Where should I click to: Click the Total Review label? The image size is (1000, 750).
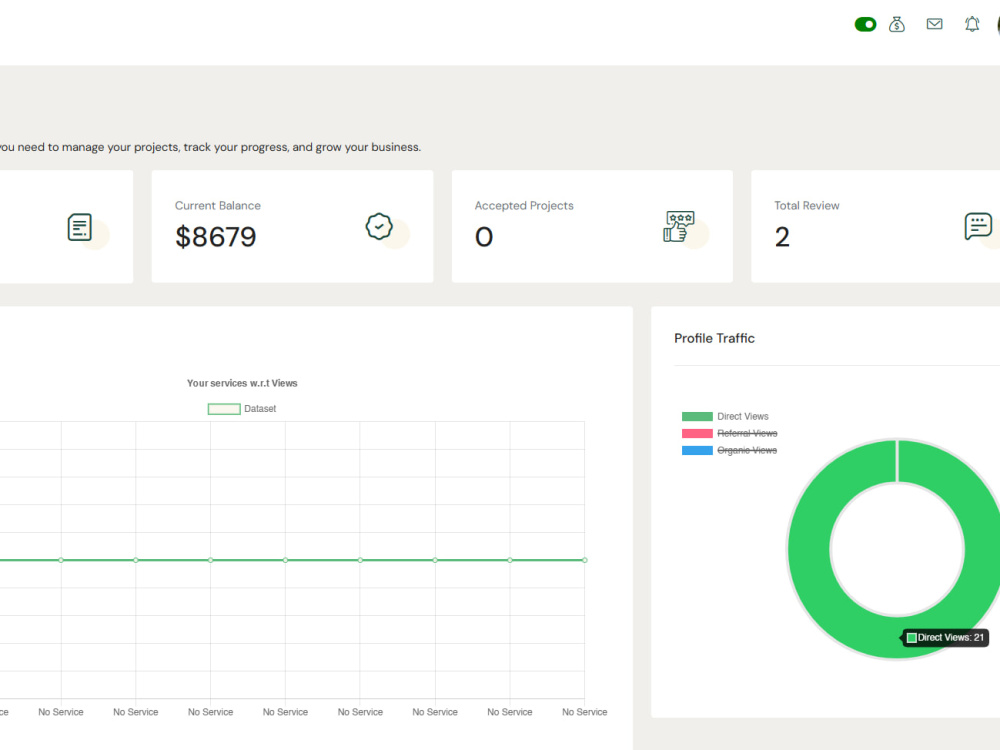[807, 205]
